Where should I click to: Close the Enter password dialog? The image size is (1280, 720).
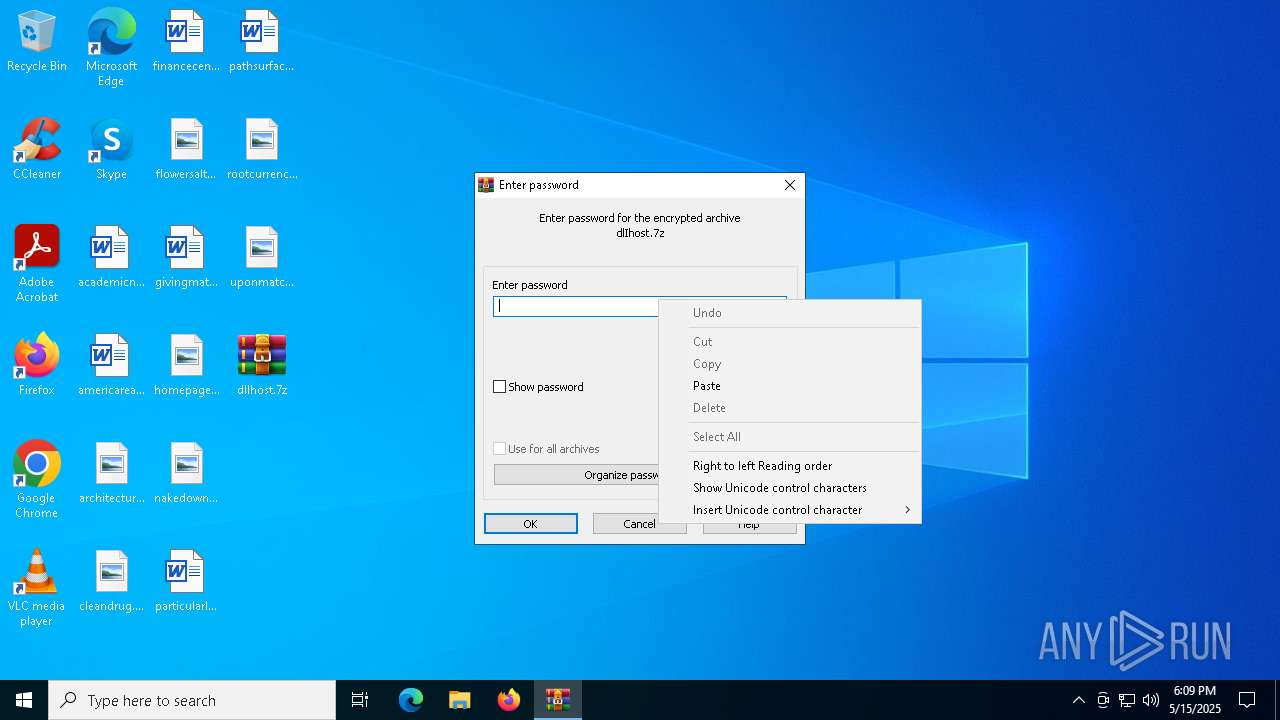(790, 185)
